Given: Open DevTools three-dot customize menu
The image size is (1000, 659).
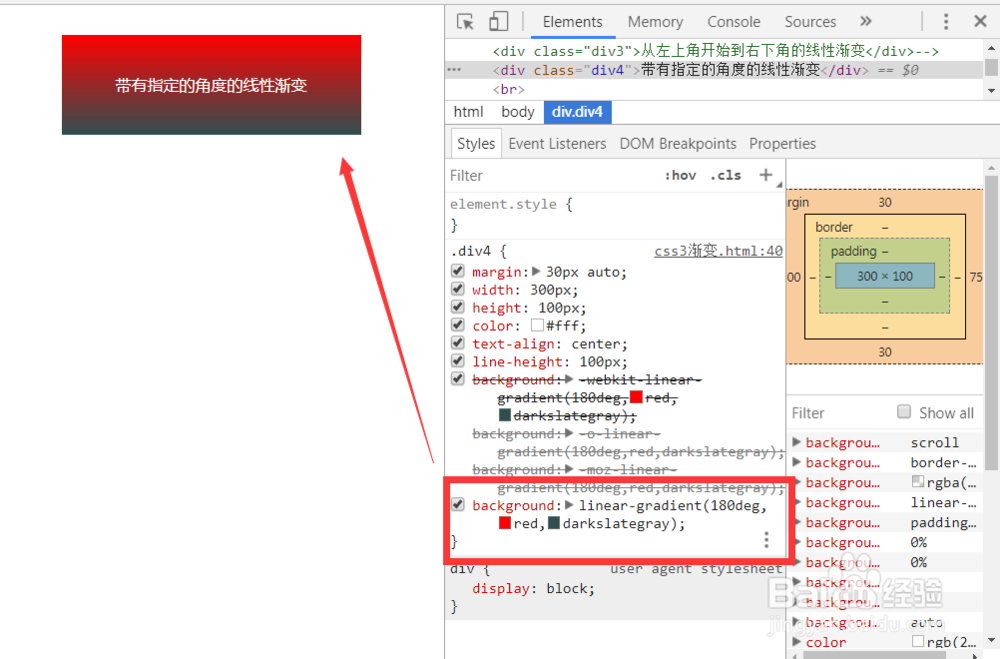Looking at the screenshot, I should [x=946, y=21].
